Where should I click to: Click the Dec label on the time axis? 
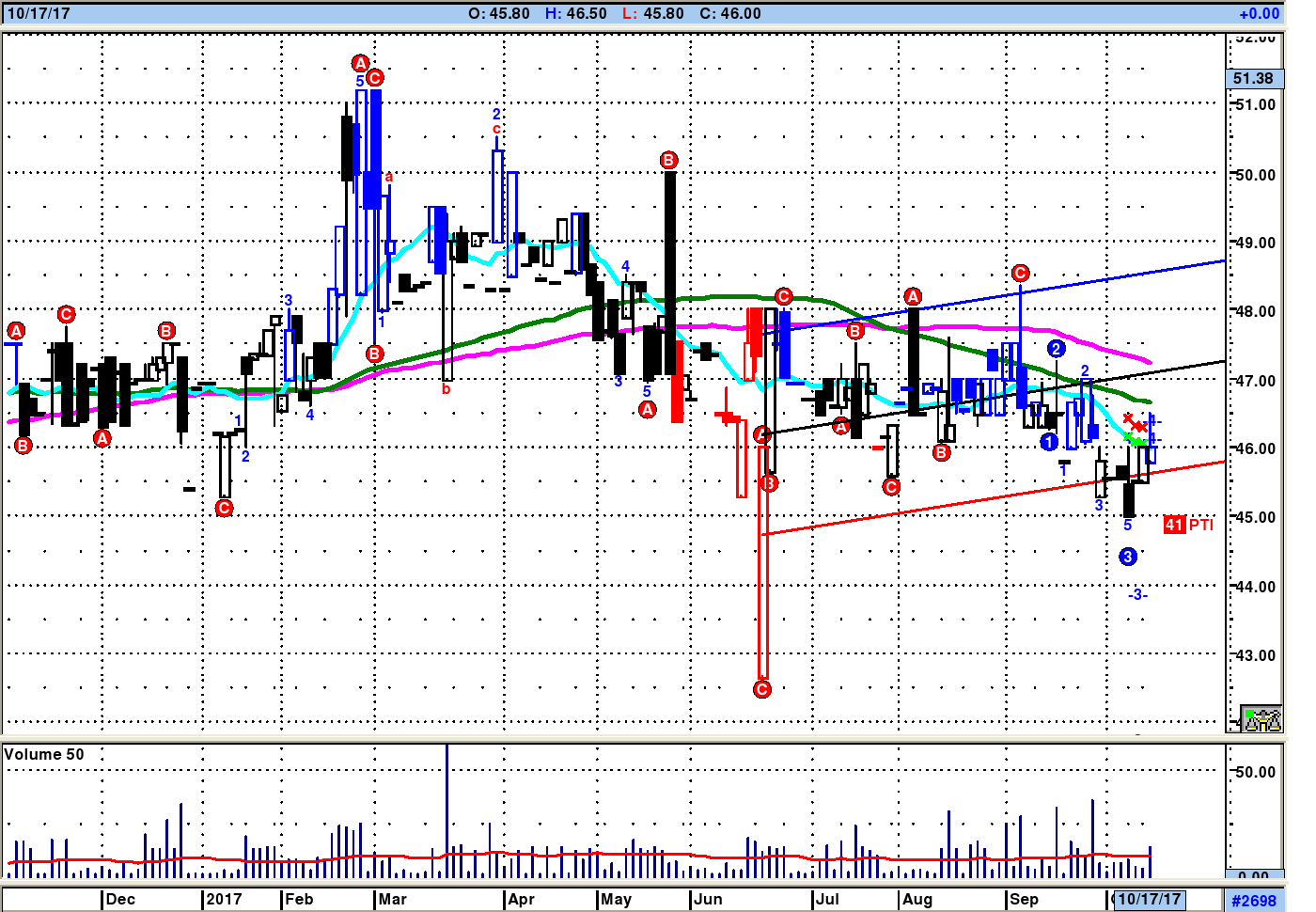120,899
